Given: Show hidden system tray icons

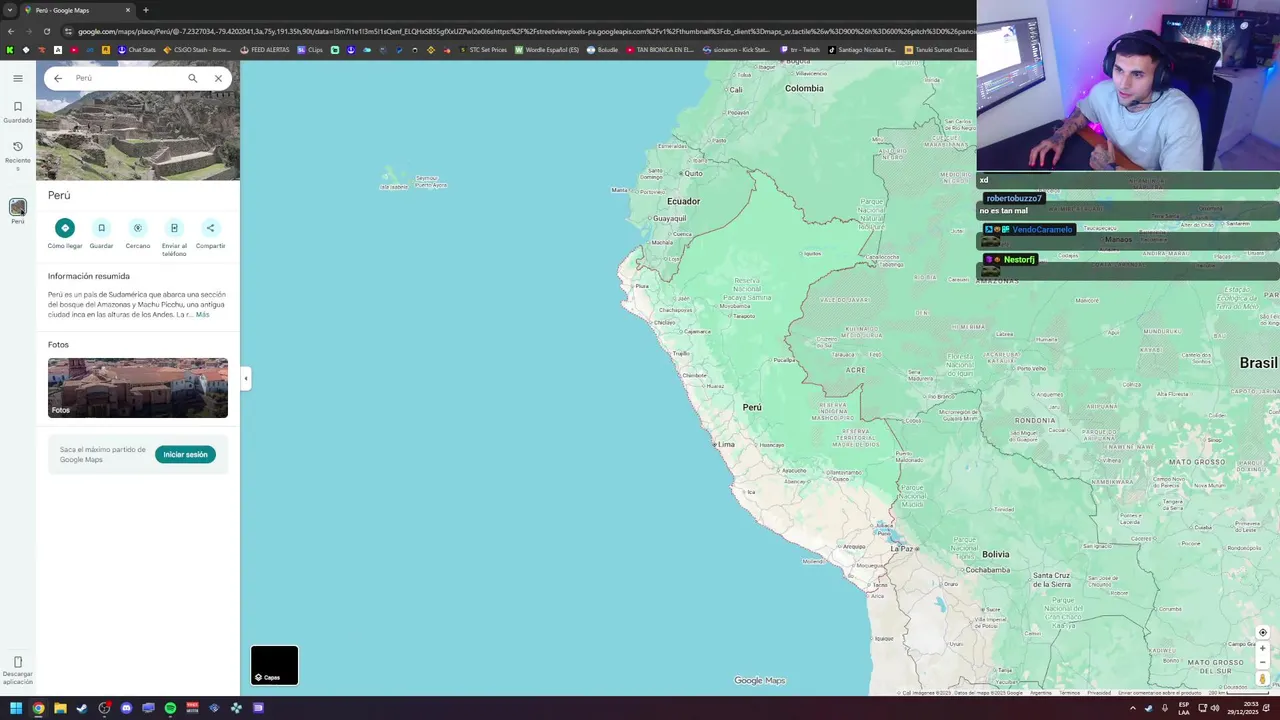Looking at the screenshot, I should tap(1133, 708).
